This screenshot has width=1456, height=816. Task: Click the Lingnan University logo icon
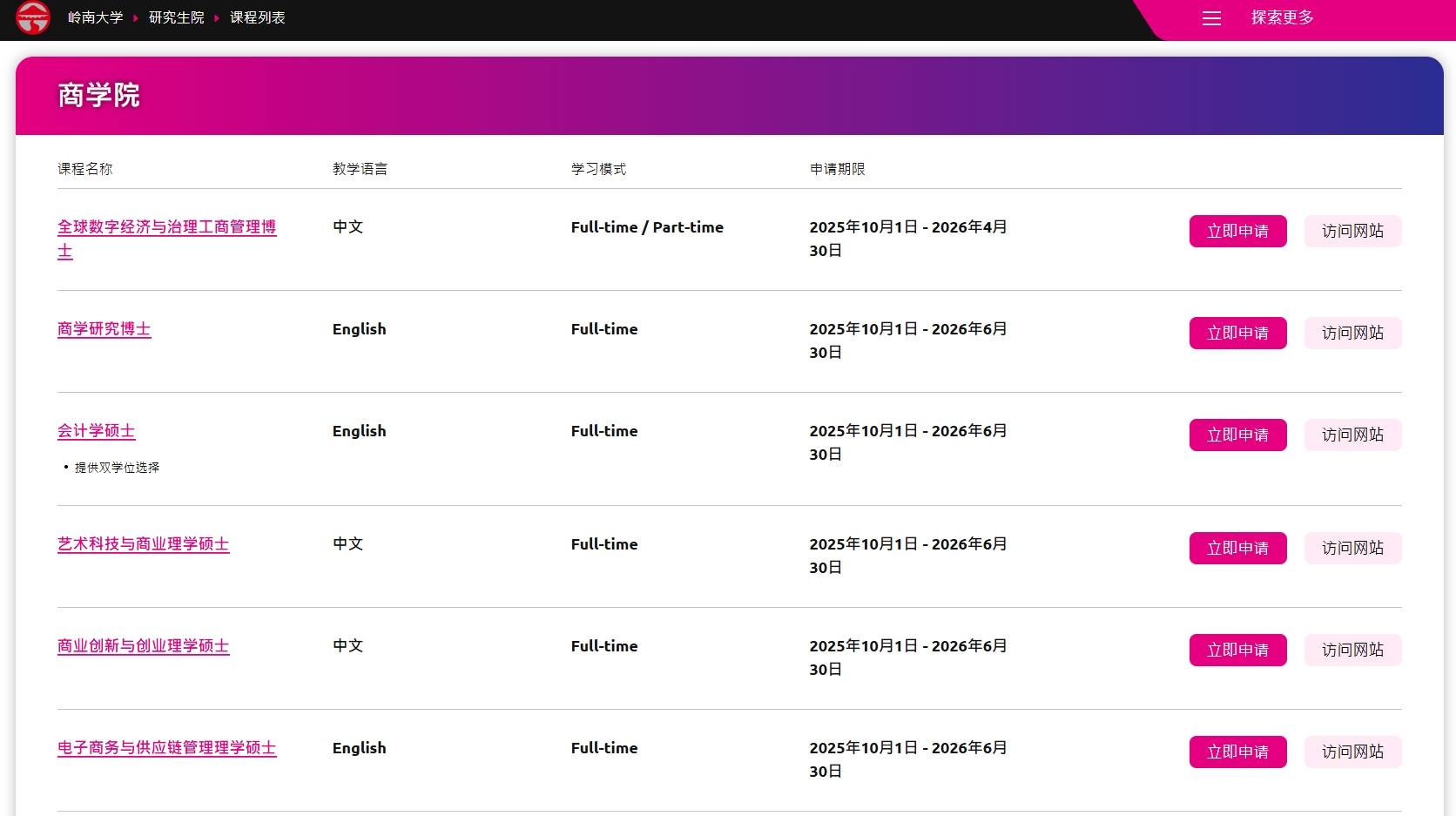point(33,17)
